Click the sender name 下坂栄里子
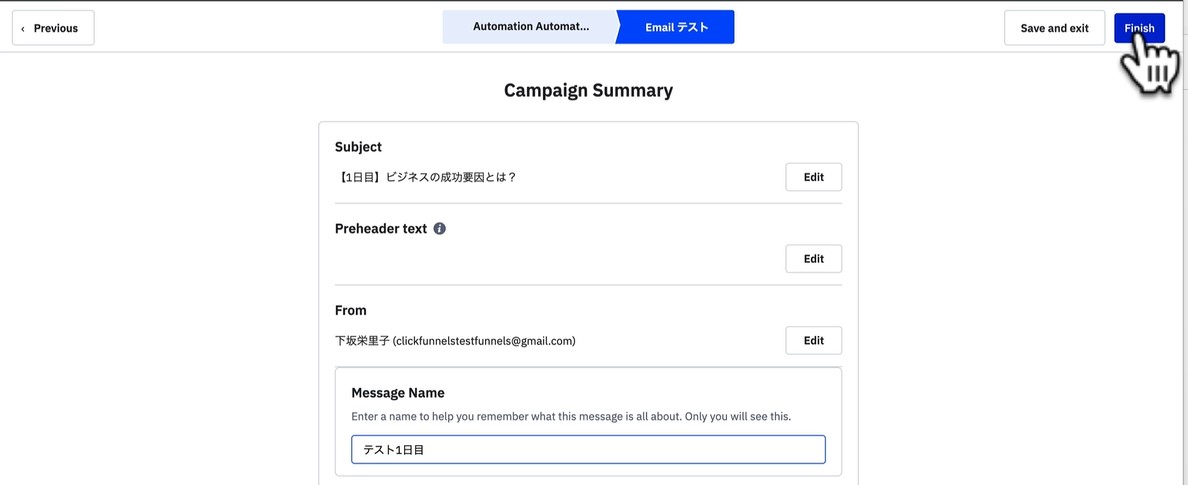 click(x=362, y=341)
